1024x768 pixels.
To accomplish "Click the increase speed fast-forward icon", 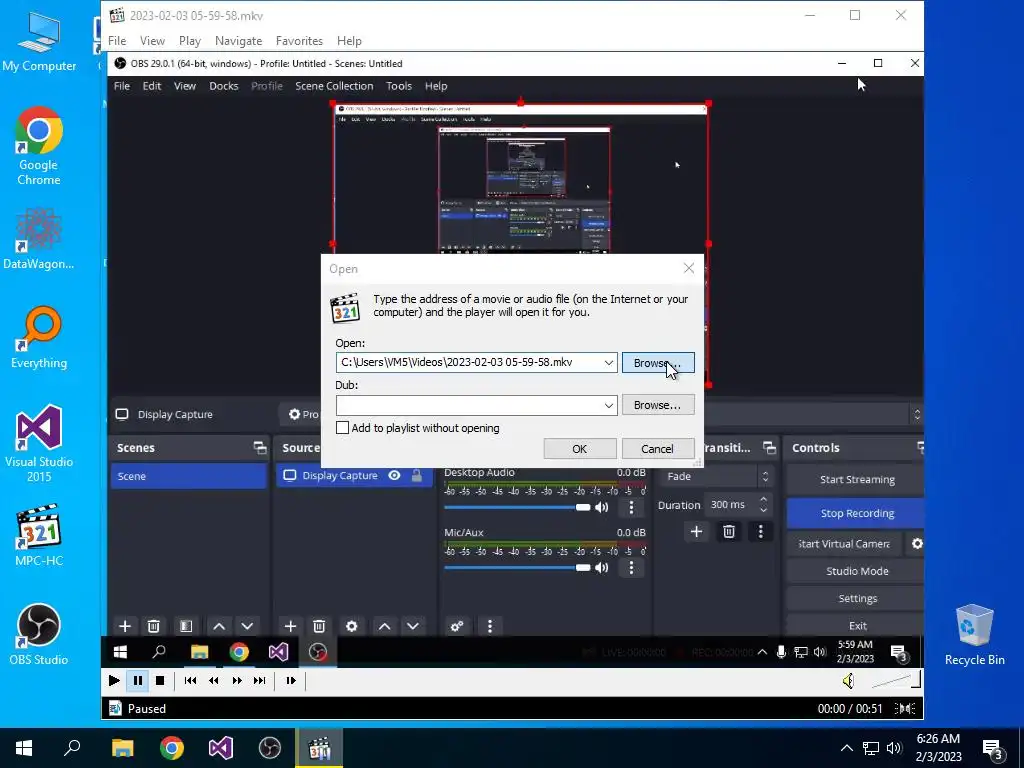I will (236, 680).
